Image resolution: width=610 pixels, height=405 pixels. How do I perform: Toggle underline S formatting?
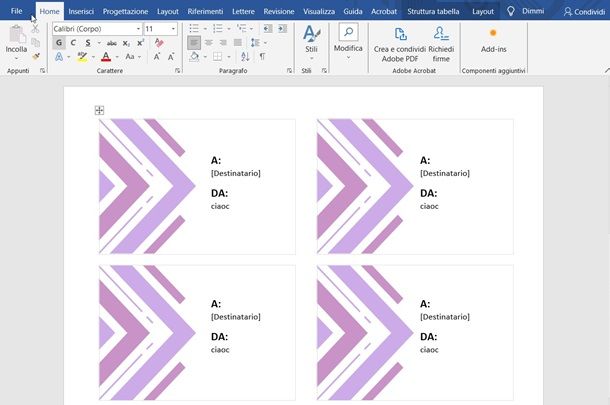(x=88, y=43)
